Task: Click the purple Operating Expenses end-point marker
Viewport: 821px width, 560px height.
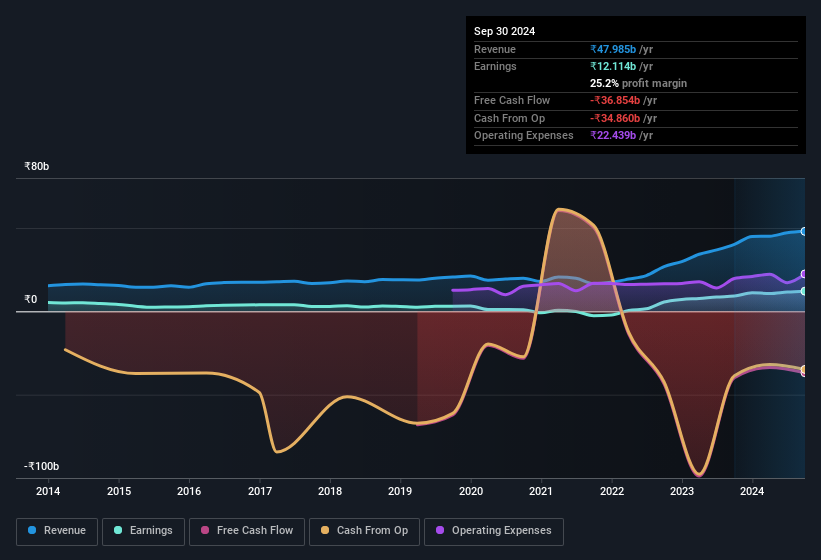Action: pyautogui.click(x=804, y=275)
